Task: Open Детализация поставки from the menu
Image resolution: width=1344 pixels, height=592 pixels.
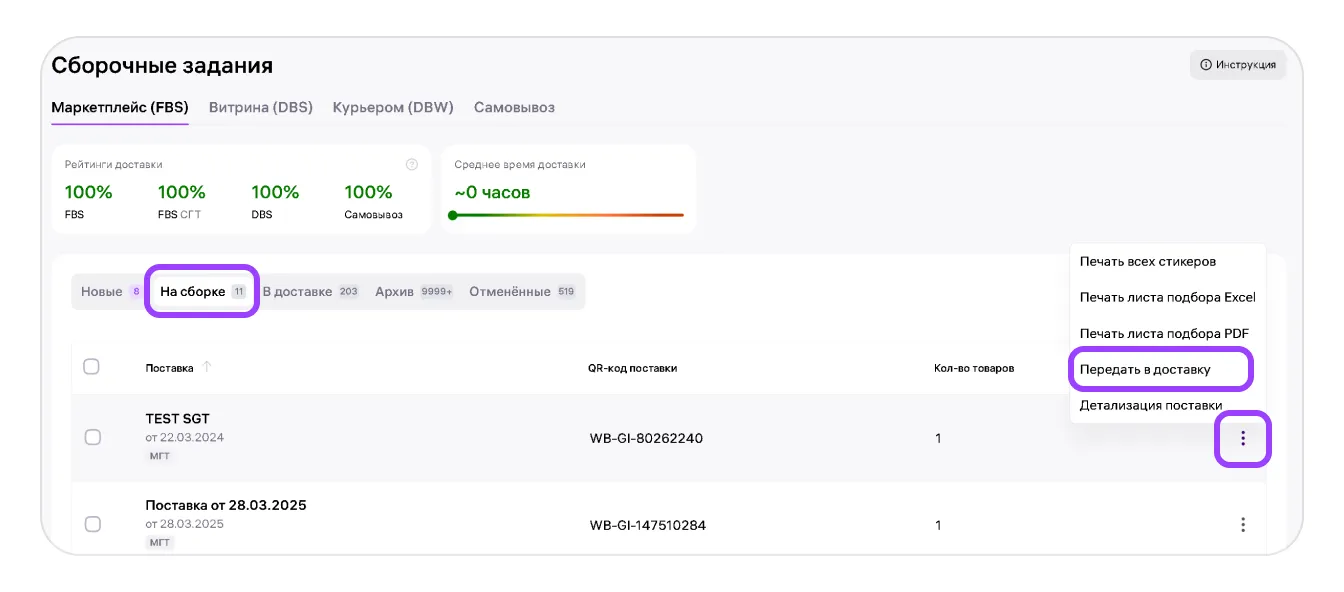Action: (1151, 406)
